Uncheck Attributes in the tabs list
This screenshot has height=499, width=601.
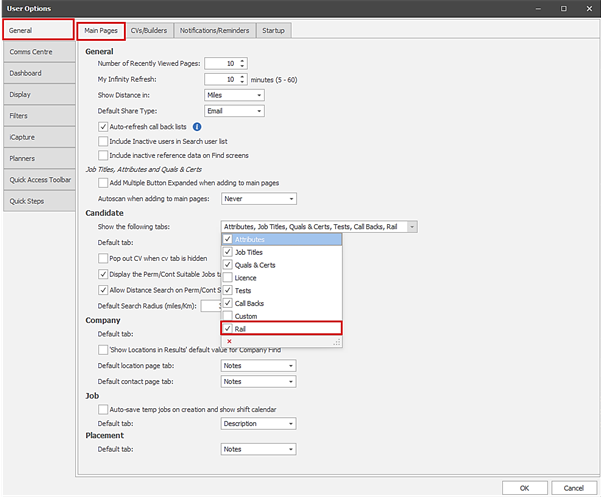click(228, 239)
